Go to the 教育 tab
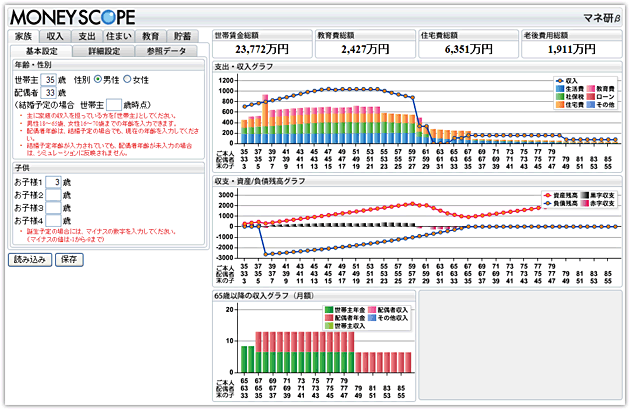 [x=150, y=37]
